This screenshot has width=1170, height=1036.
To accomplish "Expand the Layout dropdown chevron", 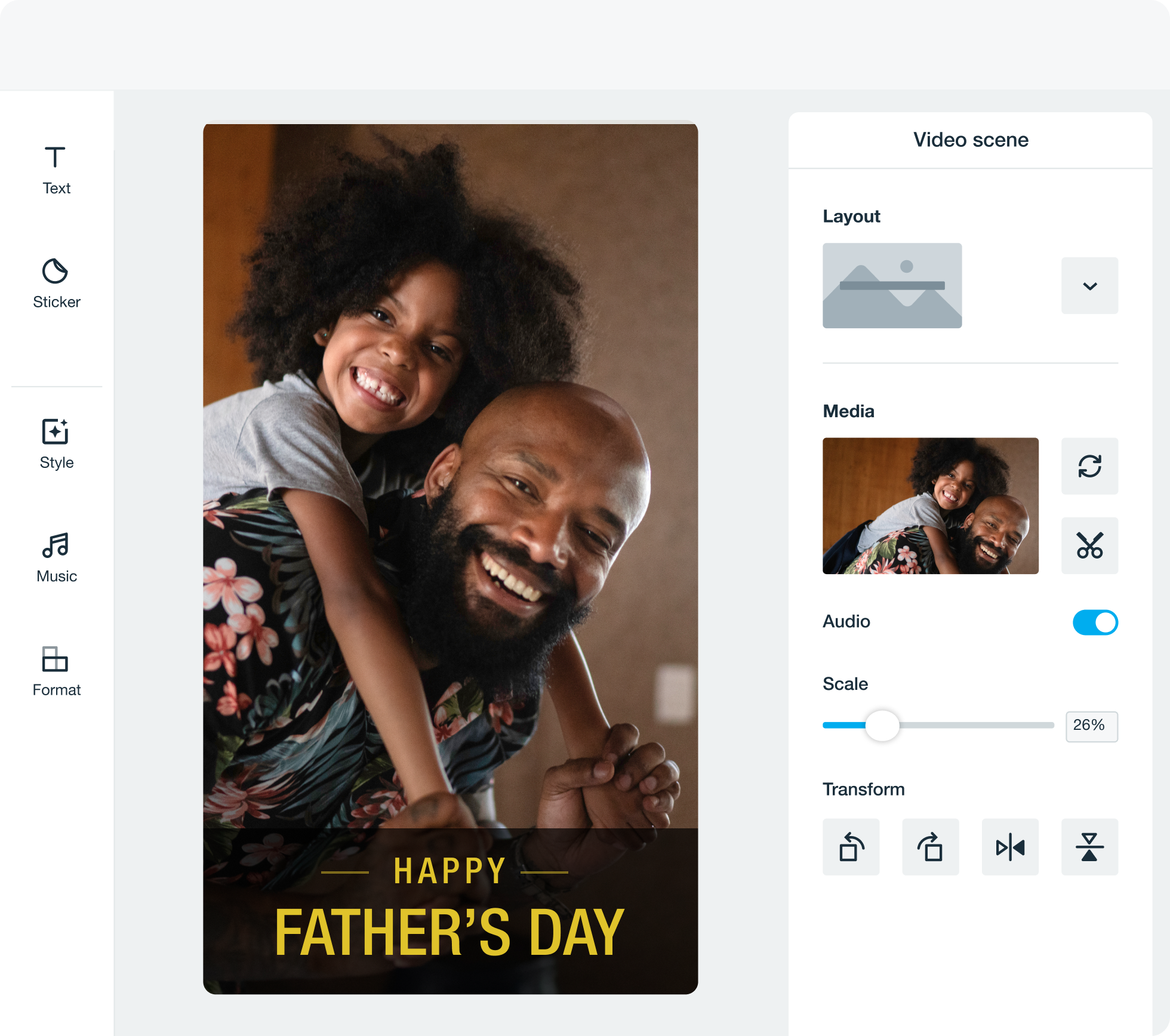I will coord(1089,286).
